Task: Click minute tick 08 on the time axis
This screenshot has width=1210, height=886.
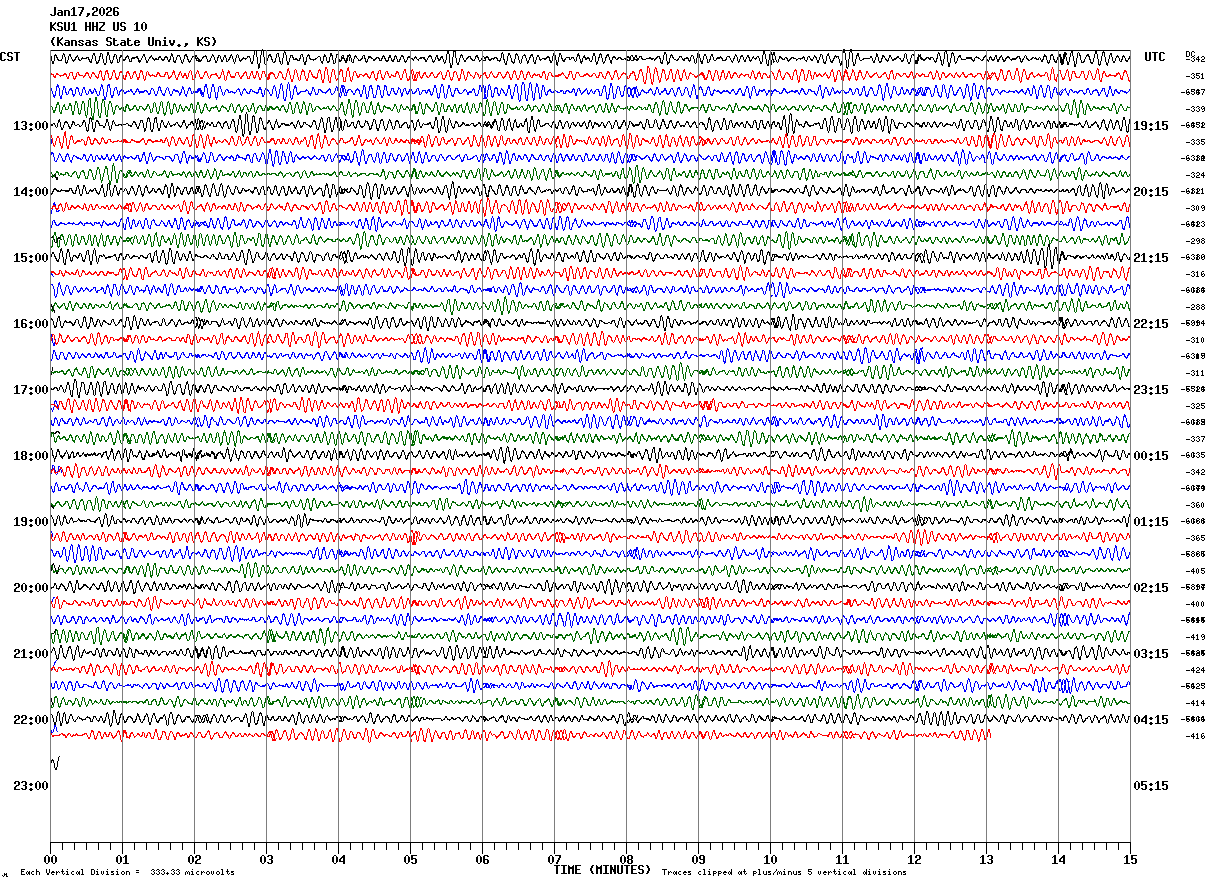Action: tap(626, 859)
